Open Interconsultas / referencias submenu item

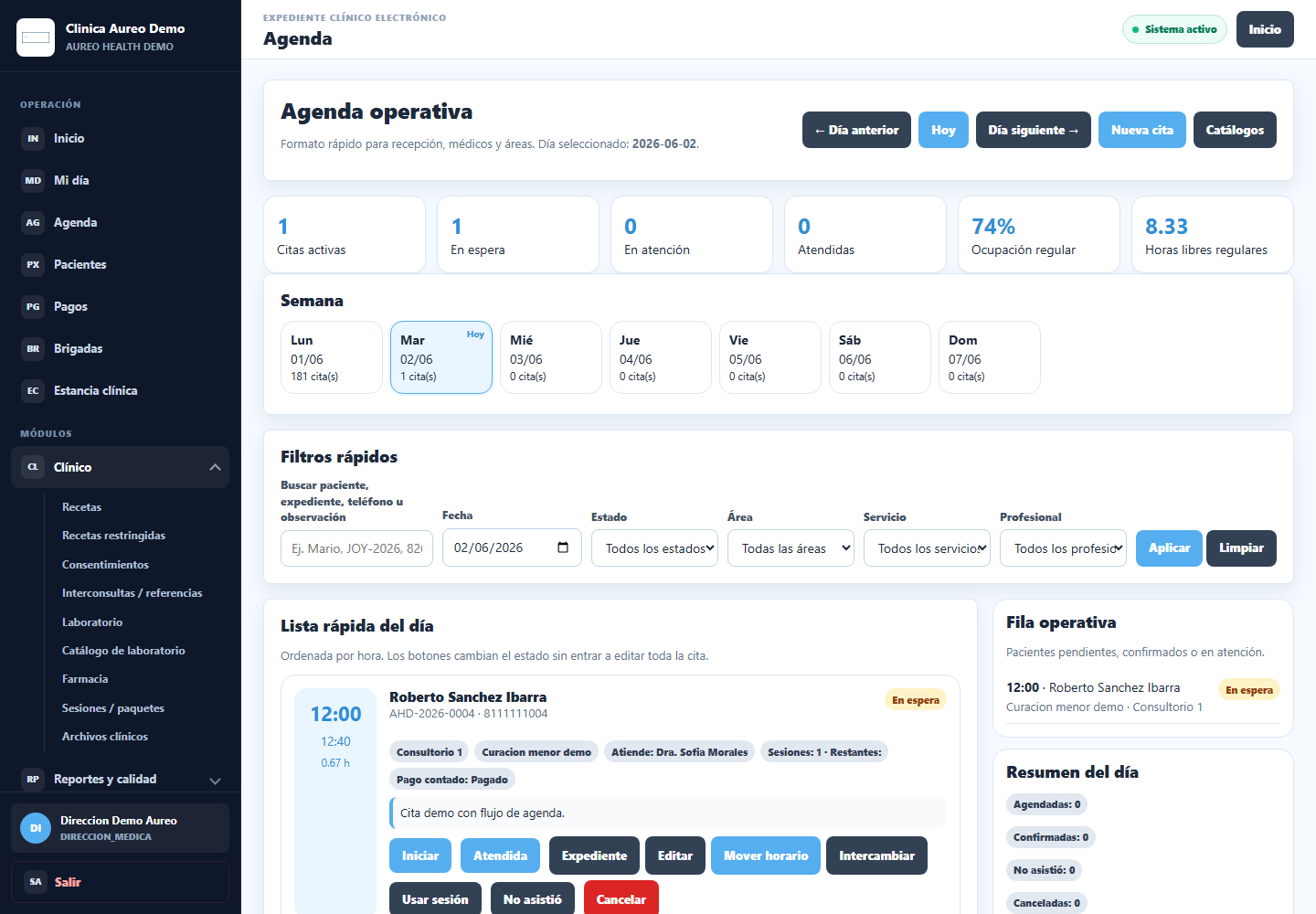(133, 593)
